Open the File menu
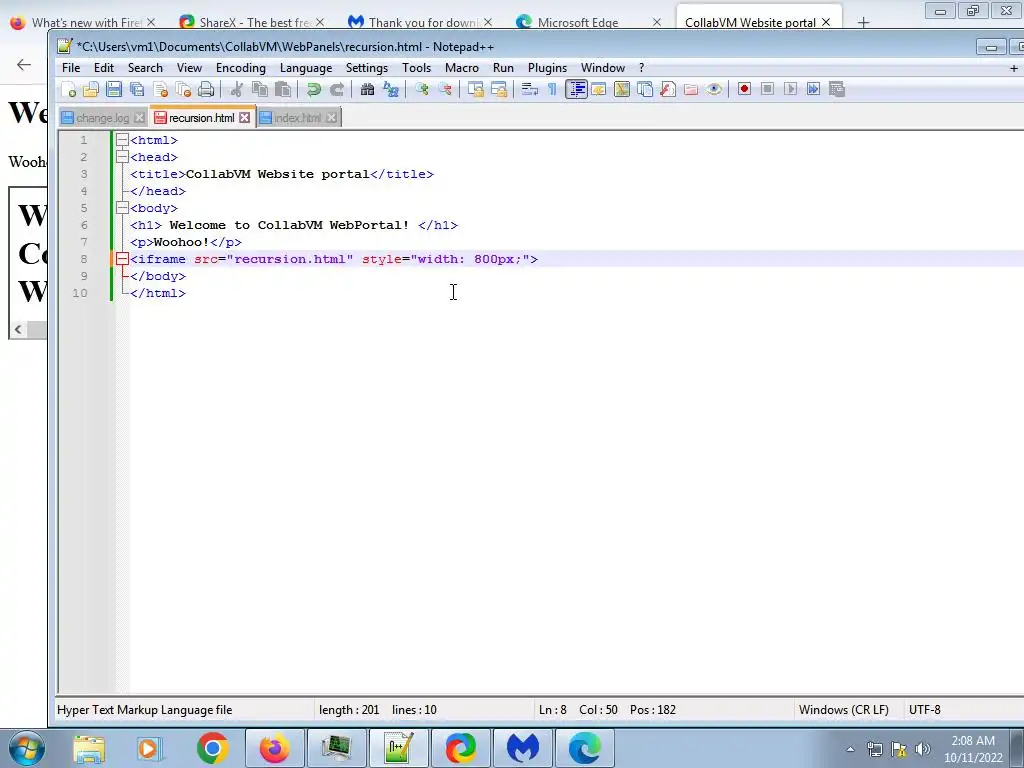The width and height of the screenshot is (1024, 768). [71, 68]
